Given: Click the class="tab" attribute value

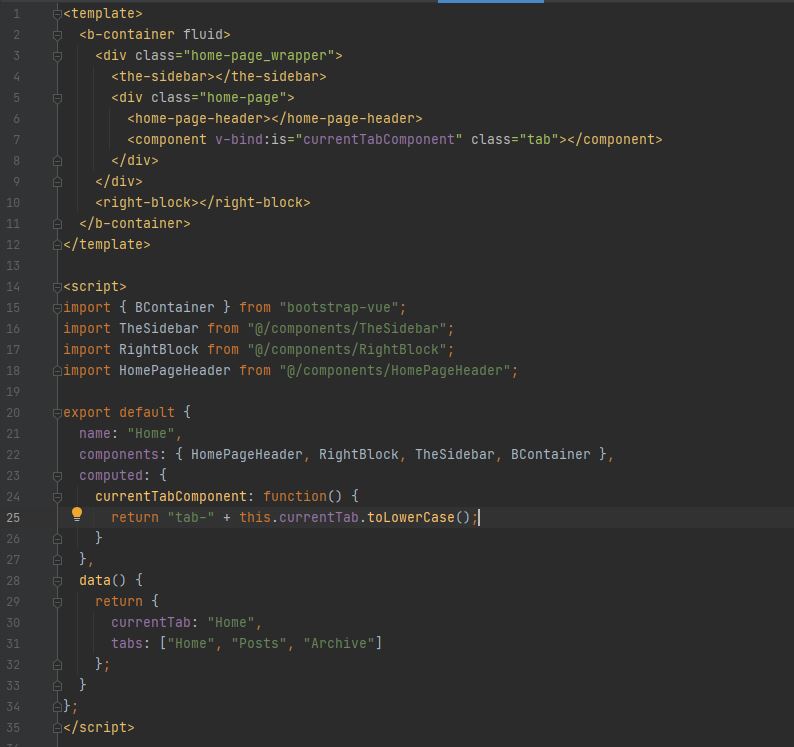Looking at the screenshot, I should coord(539,139).
